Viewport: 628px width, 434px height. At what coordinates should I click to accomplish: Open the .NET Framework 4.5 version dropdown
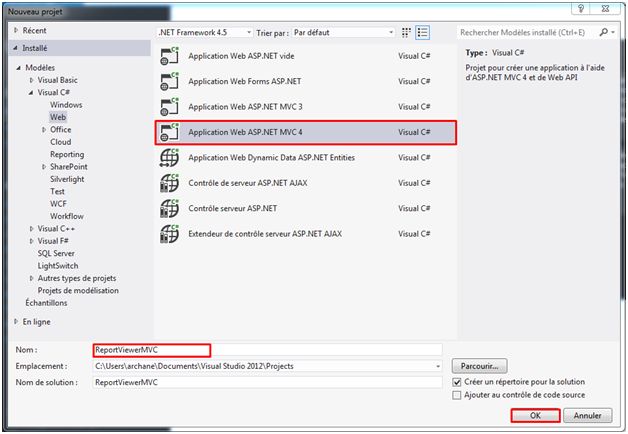click(x=205, y=33)
